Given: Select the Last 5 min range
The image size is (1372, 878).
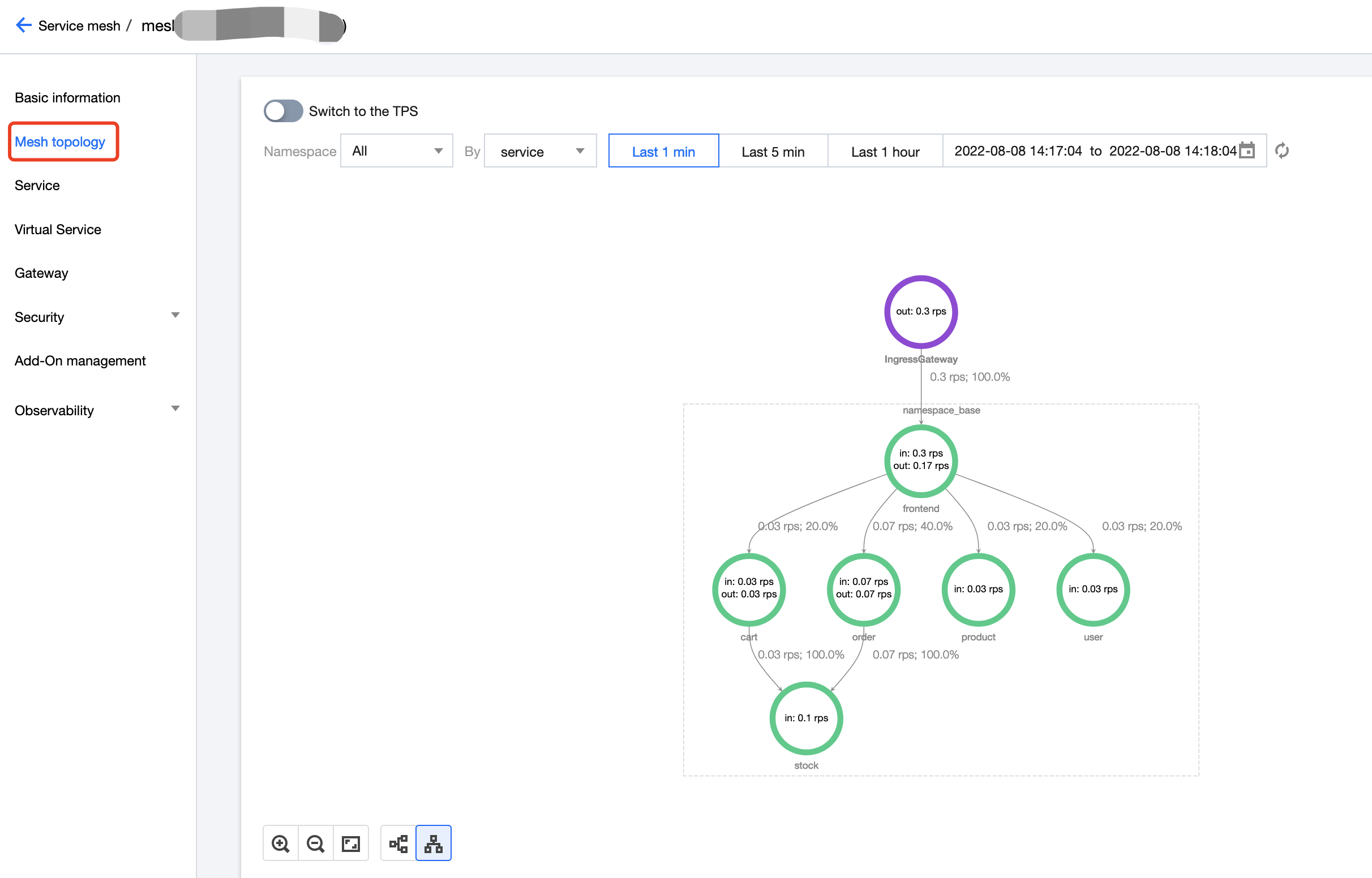Looking at the screenshot, I should click(x=773, y=151).
